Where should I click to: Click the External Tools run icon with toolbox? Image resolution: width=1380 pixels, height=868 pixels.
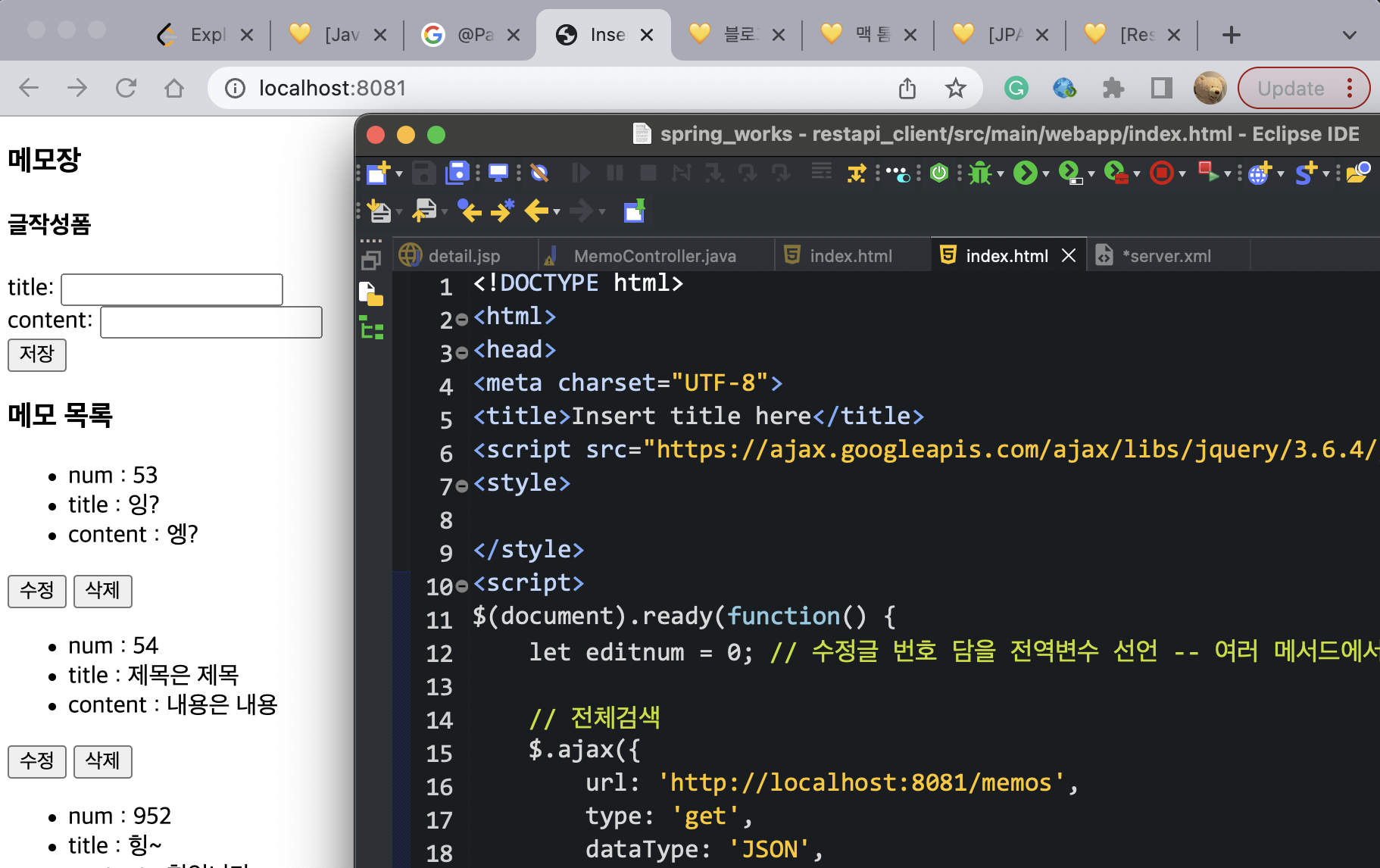pyautogui.click(x=1116, y=173)
